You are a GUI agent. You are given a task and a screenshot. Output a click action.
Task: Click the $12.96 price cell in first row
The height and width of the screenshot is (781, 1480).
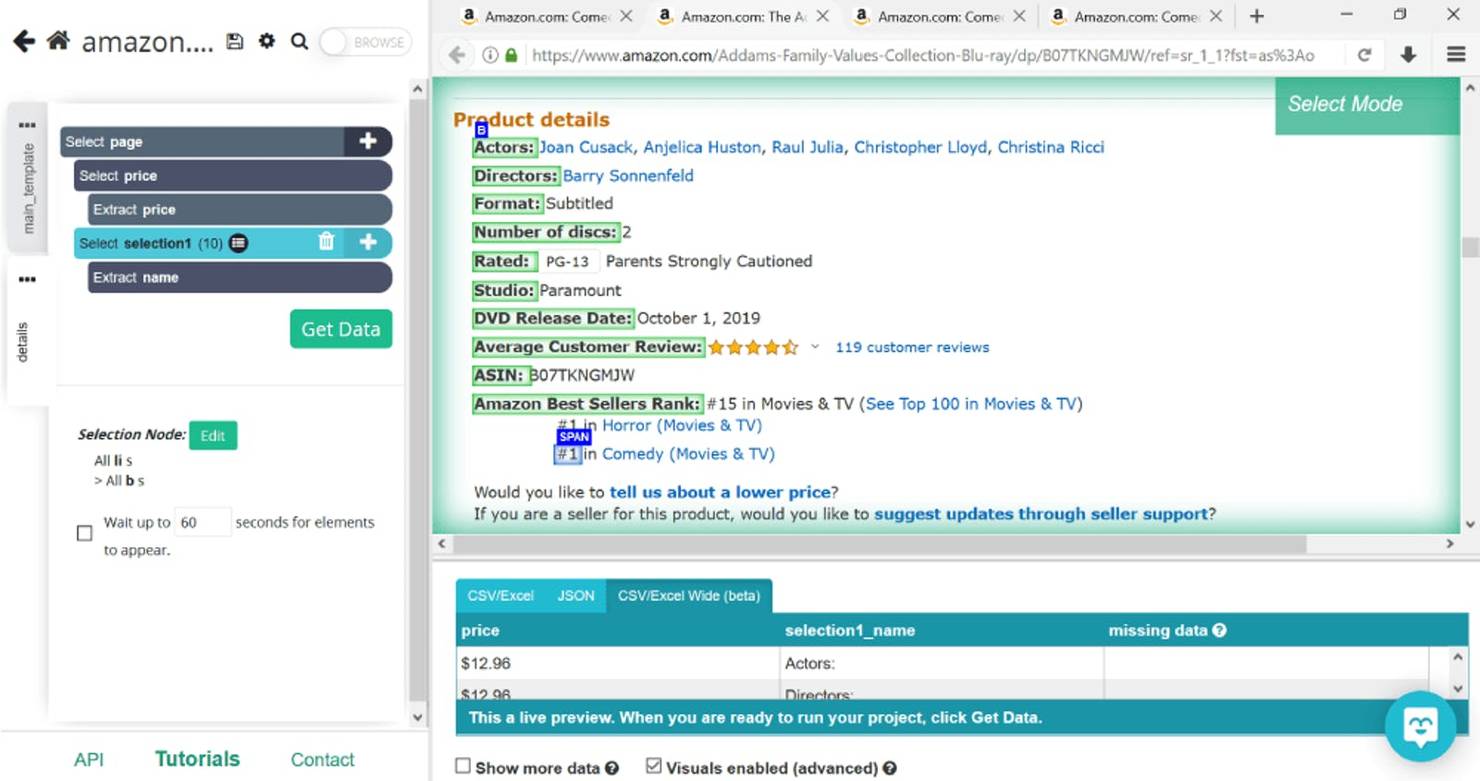[619, 663]
